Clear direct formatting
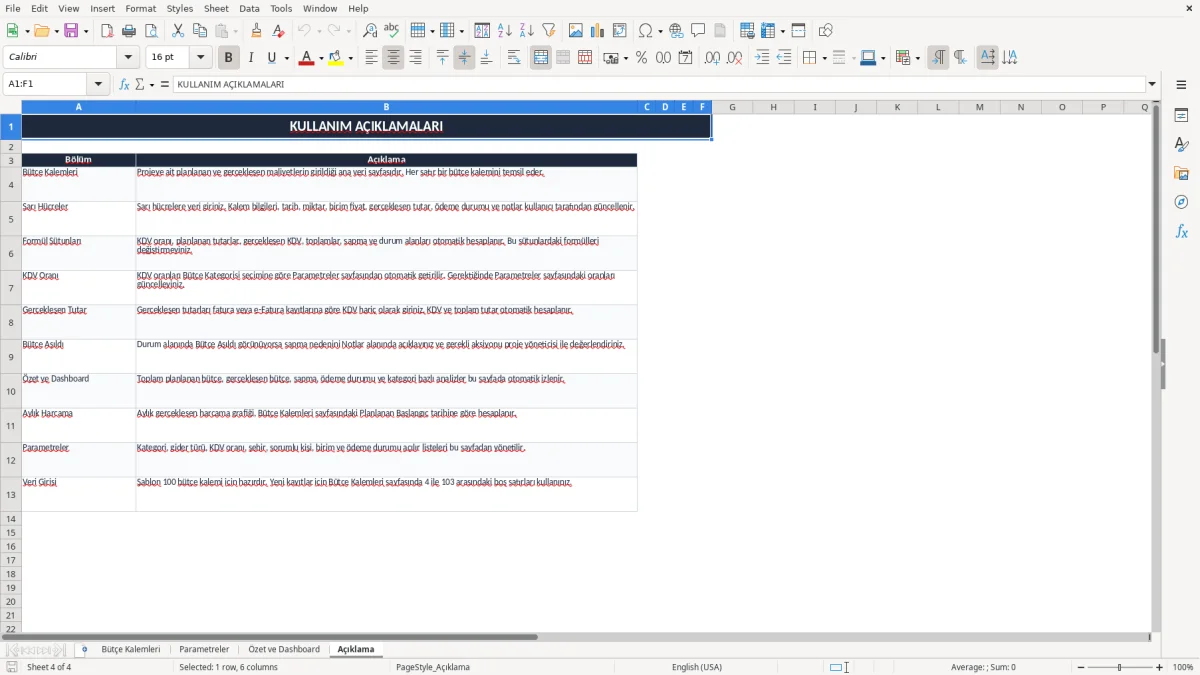Screen dimensions: 1200x675 click(x=278, y=31)
